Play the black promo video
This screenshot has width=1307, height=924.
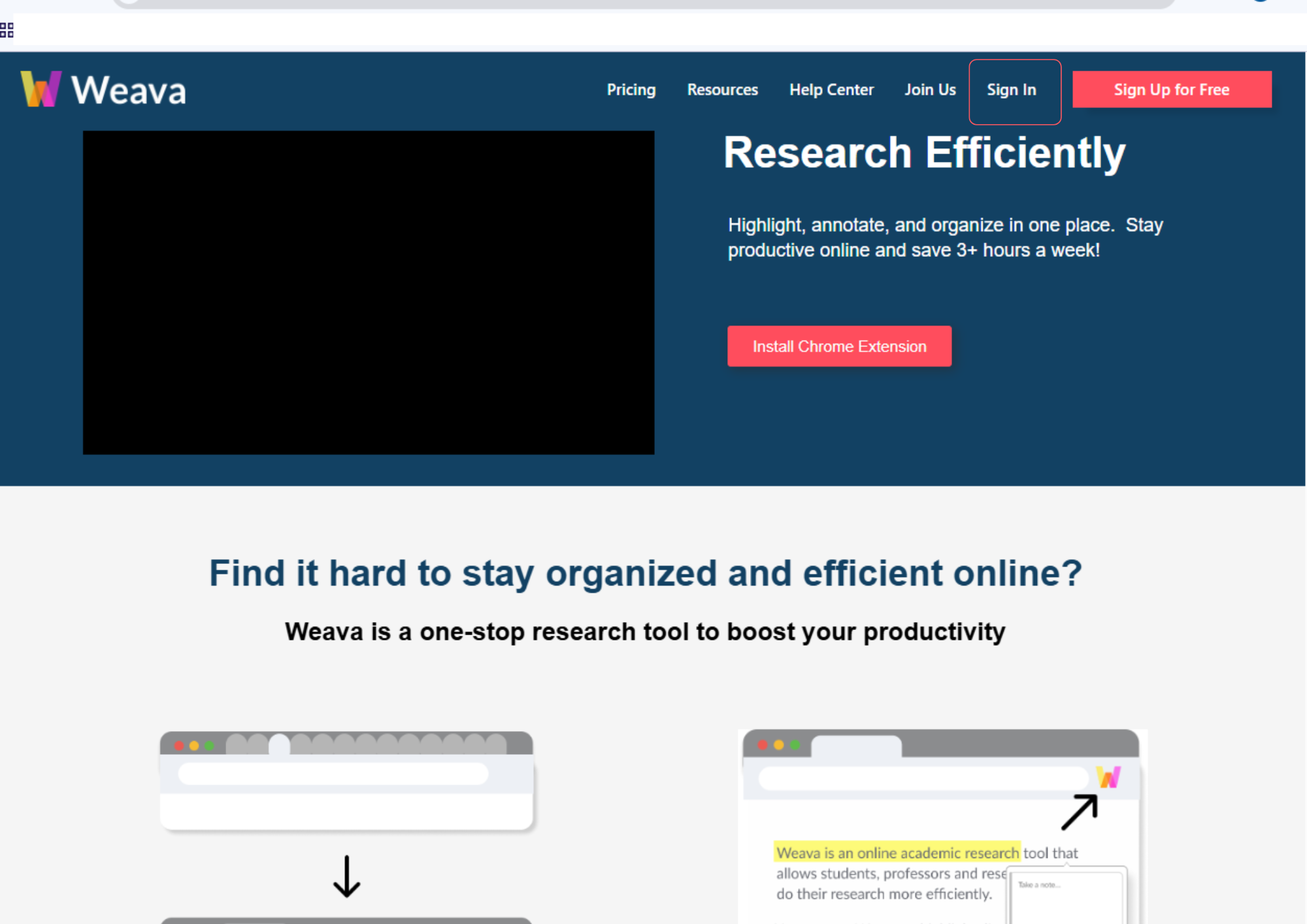(x=369, y=292)
